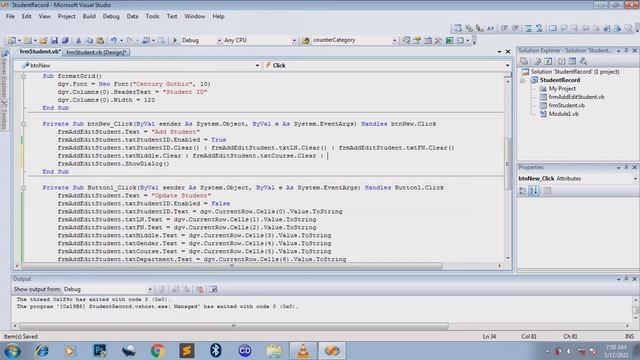Click the Save All toolbar icon

(x=65, y=40)
